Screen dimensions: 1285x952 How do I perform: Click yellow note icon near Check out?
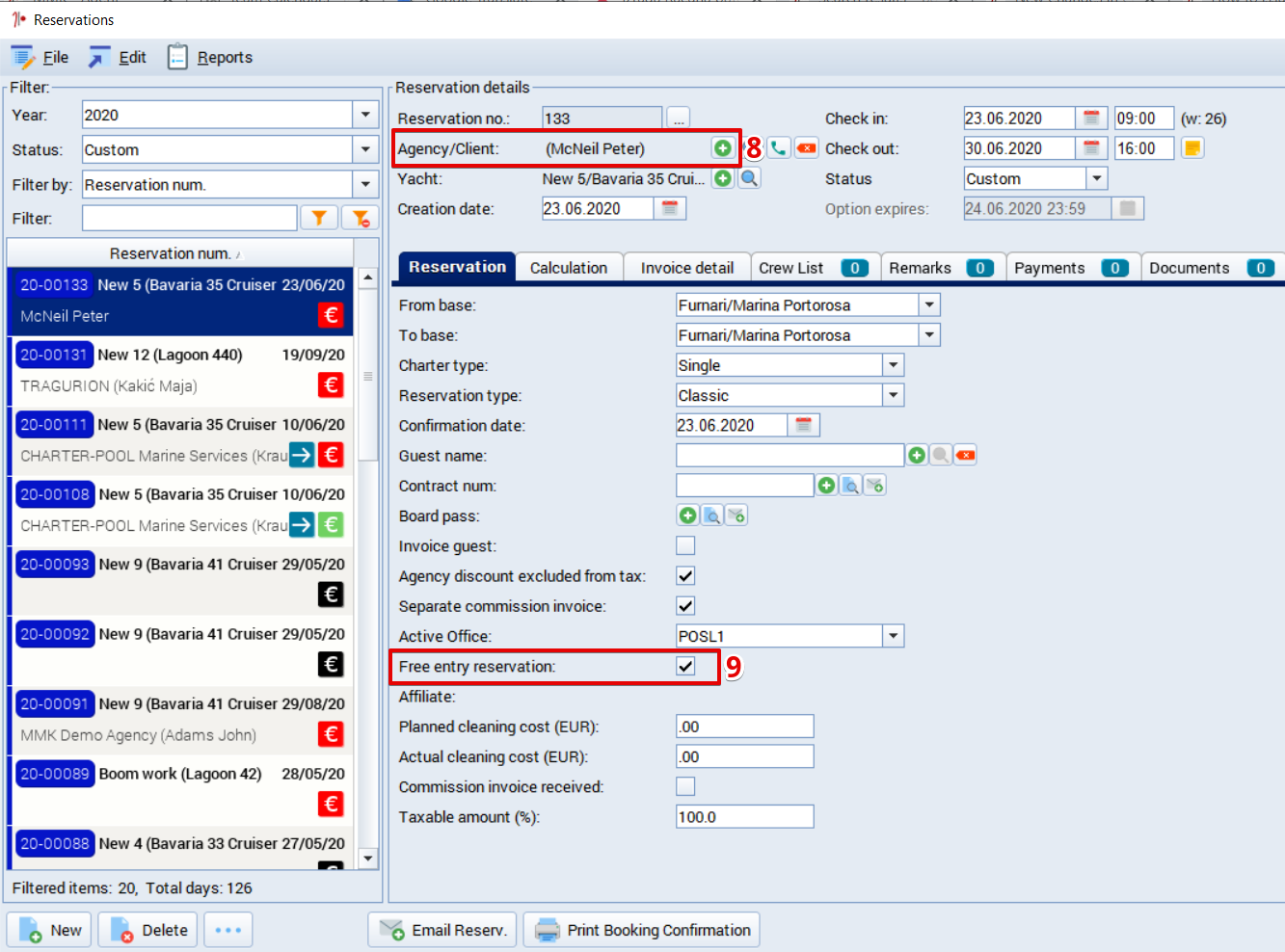pos(1192,148)
